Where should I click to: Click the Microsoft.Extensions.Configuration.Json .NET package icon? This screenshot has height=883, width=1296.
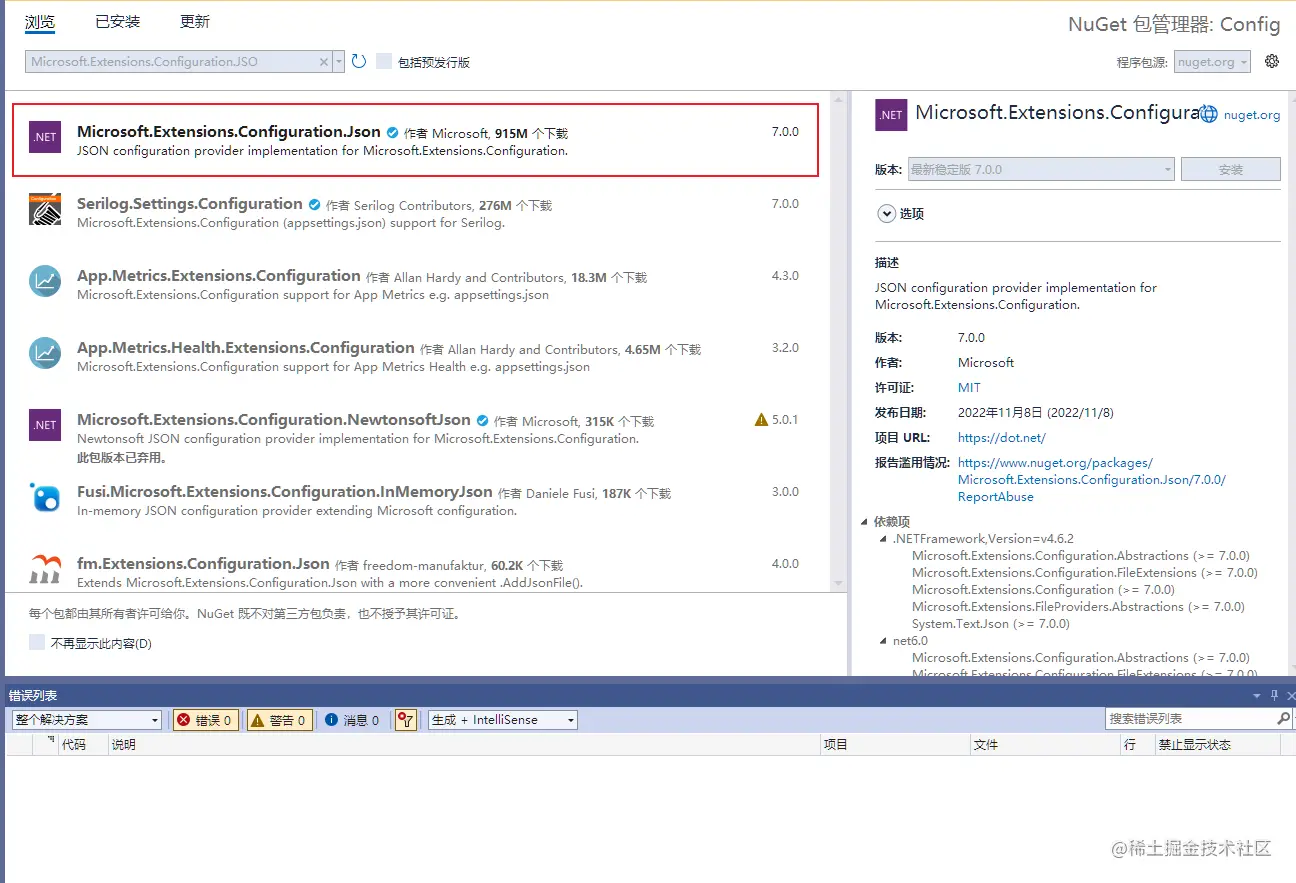45,137
